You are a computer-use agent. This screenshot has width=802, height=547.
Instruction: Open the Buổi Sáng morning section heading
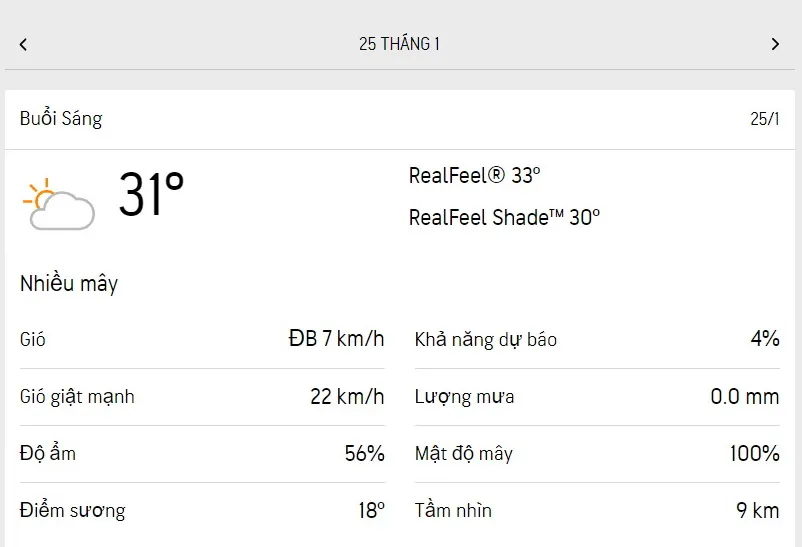pyautogui.click(x=61, y=119)
